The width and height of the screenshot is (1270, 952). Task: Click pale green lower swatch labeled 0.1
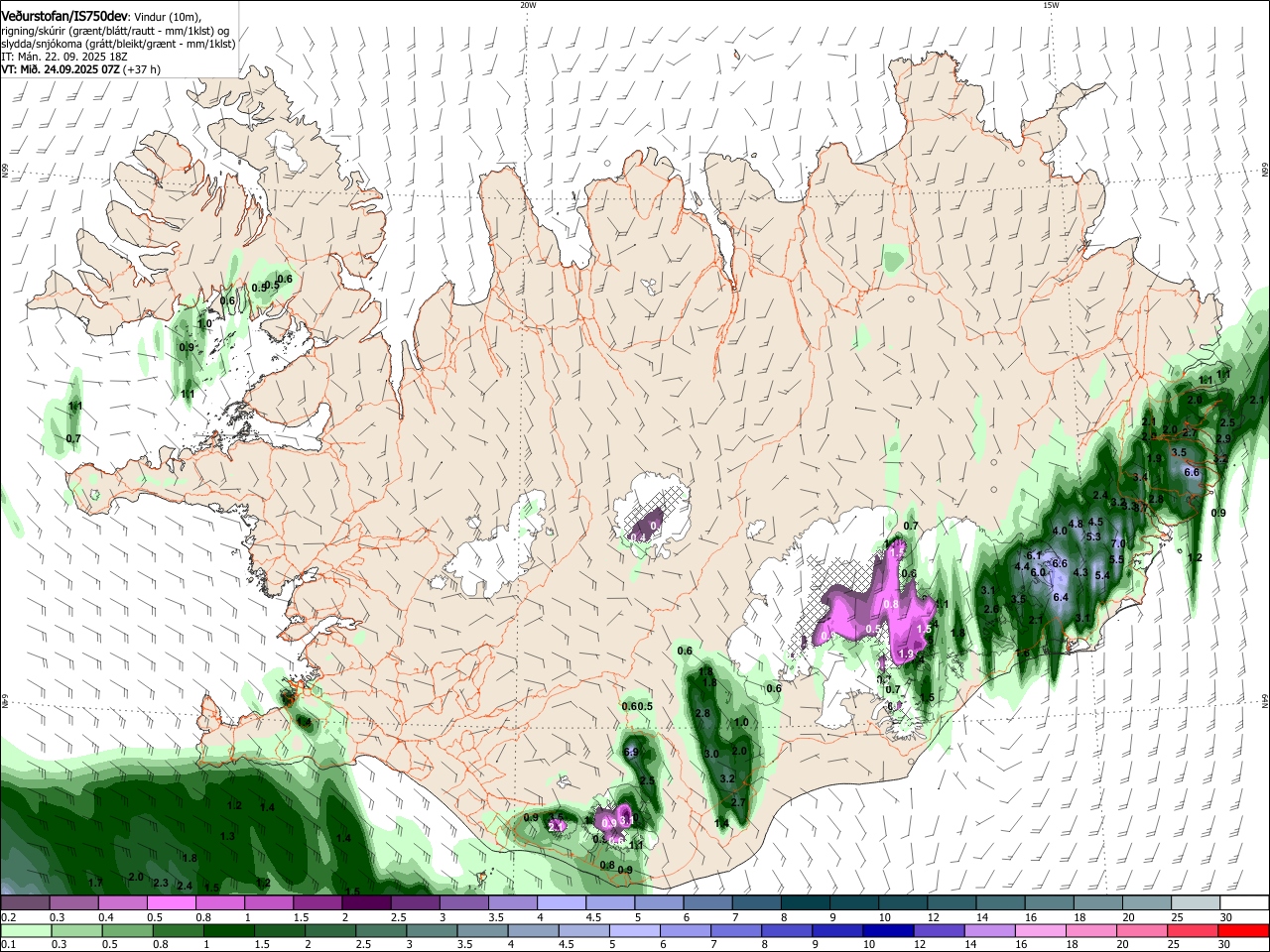click(x=25, y=930)
